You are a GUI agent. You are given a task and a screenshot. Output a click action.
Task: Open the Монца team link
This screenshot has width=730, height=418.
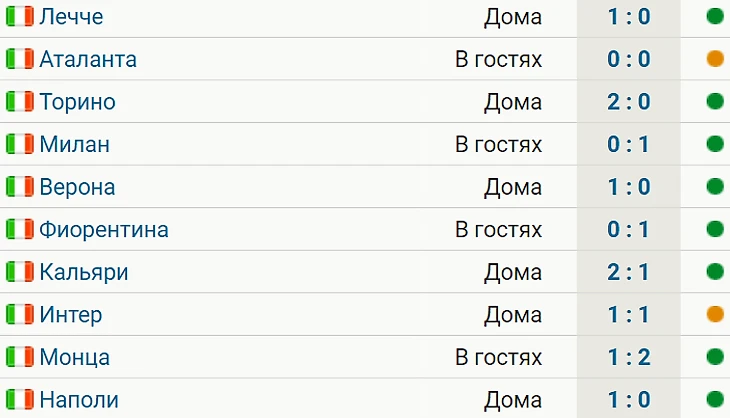pyautogui.click(x=74, y=357)
